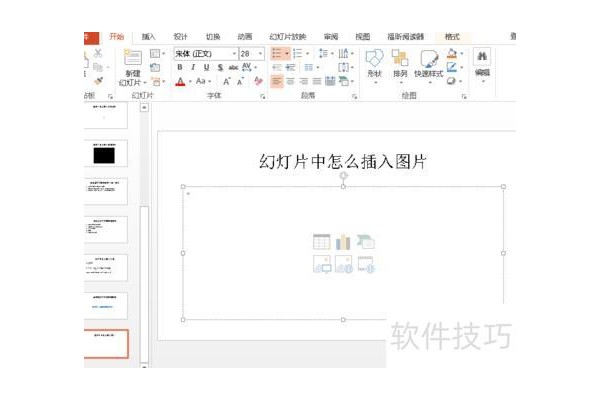The width and height of the screenshot is (600, 400).
Task: Click the New Slide (新建幻灯片) icon
Action: (x=132, y=57)
